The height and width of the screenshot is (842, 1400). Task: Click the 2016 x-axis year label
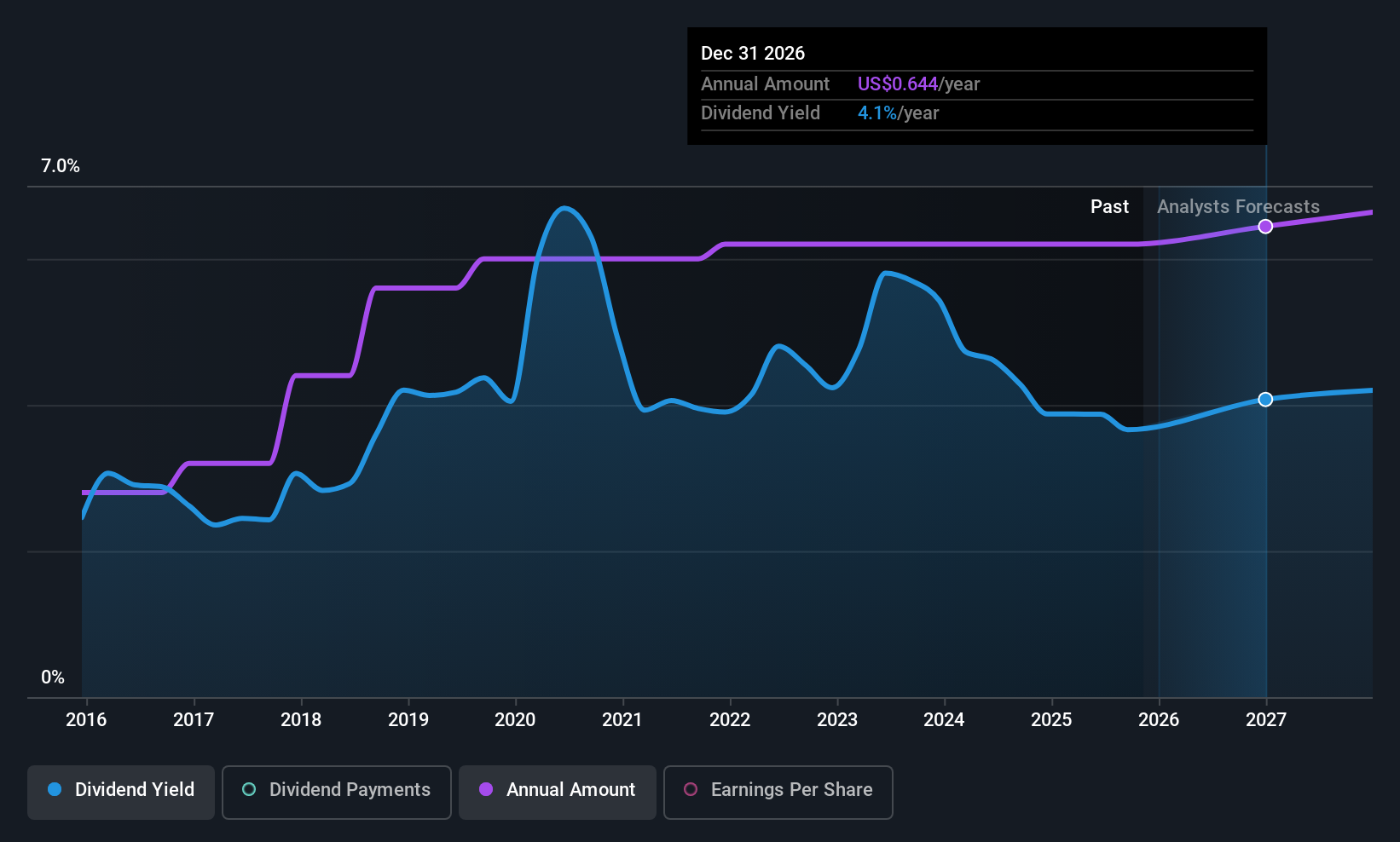(x=86, y=720)
